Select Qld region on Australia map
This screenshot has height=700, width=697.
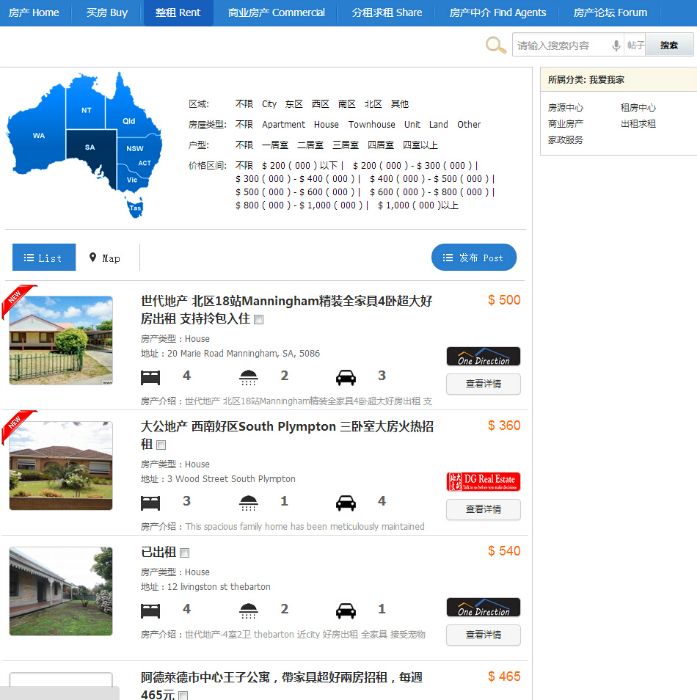(x=129, y=121)
